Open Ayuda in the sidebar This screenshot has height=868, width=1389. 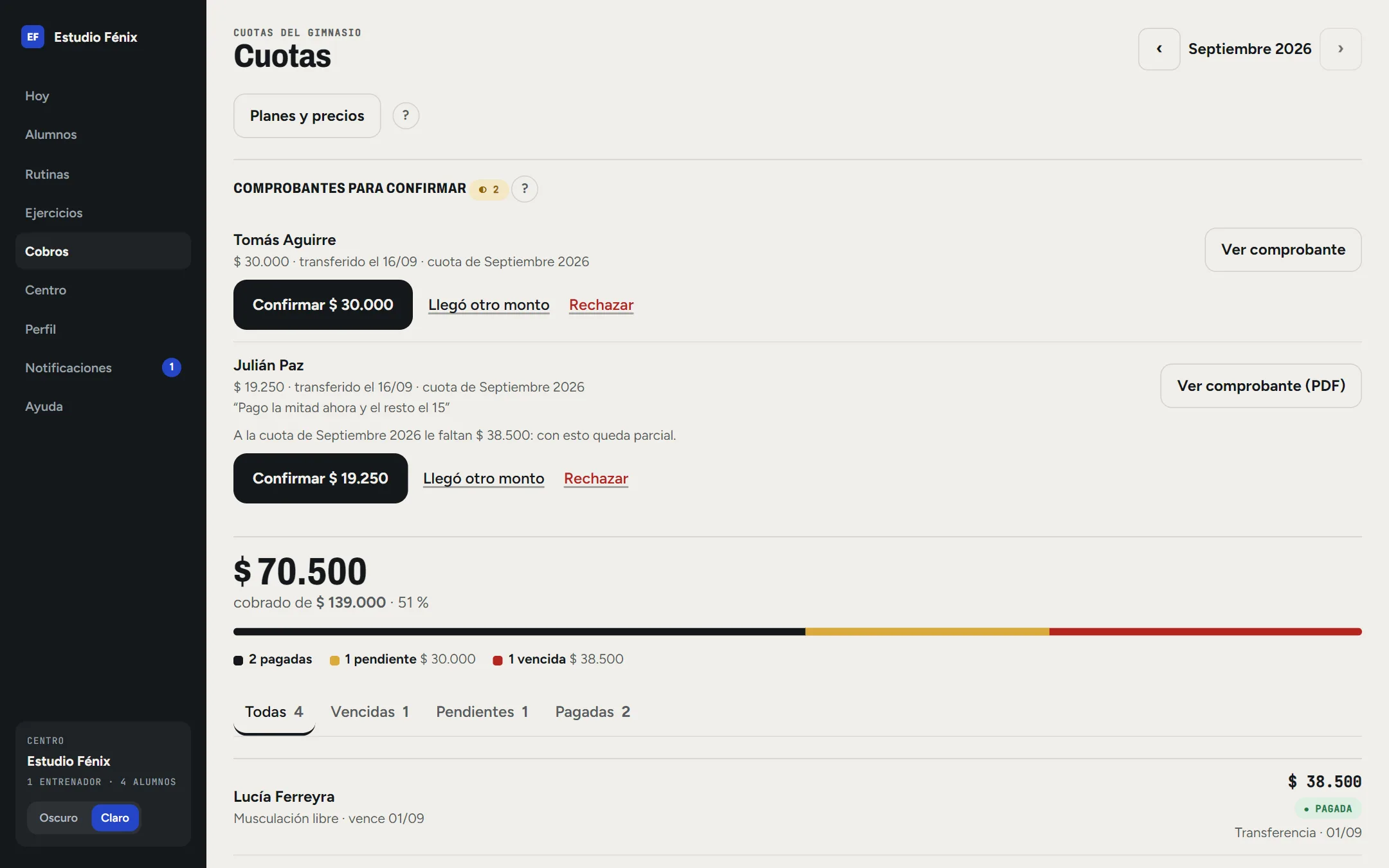pos(103,406)
